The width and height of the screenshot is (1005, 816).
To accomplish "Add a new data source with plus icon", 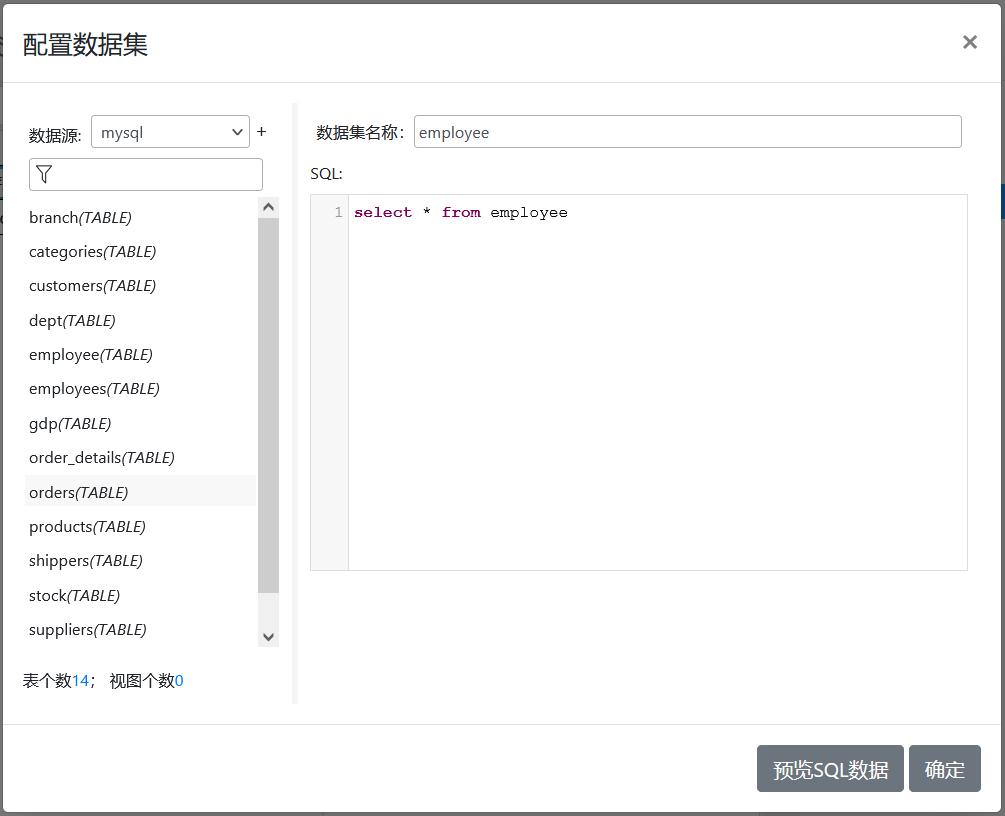I will tap(262, 131).
